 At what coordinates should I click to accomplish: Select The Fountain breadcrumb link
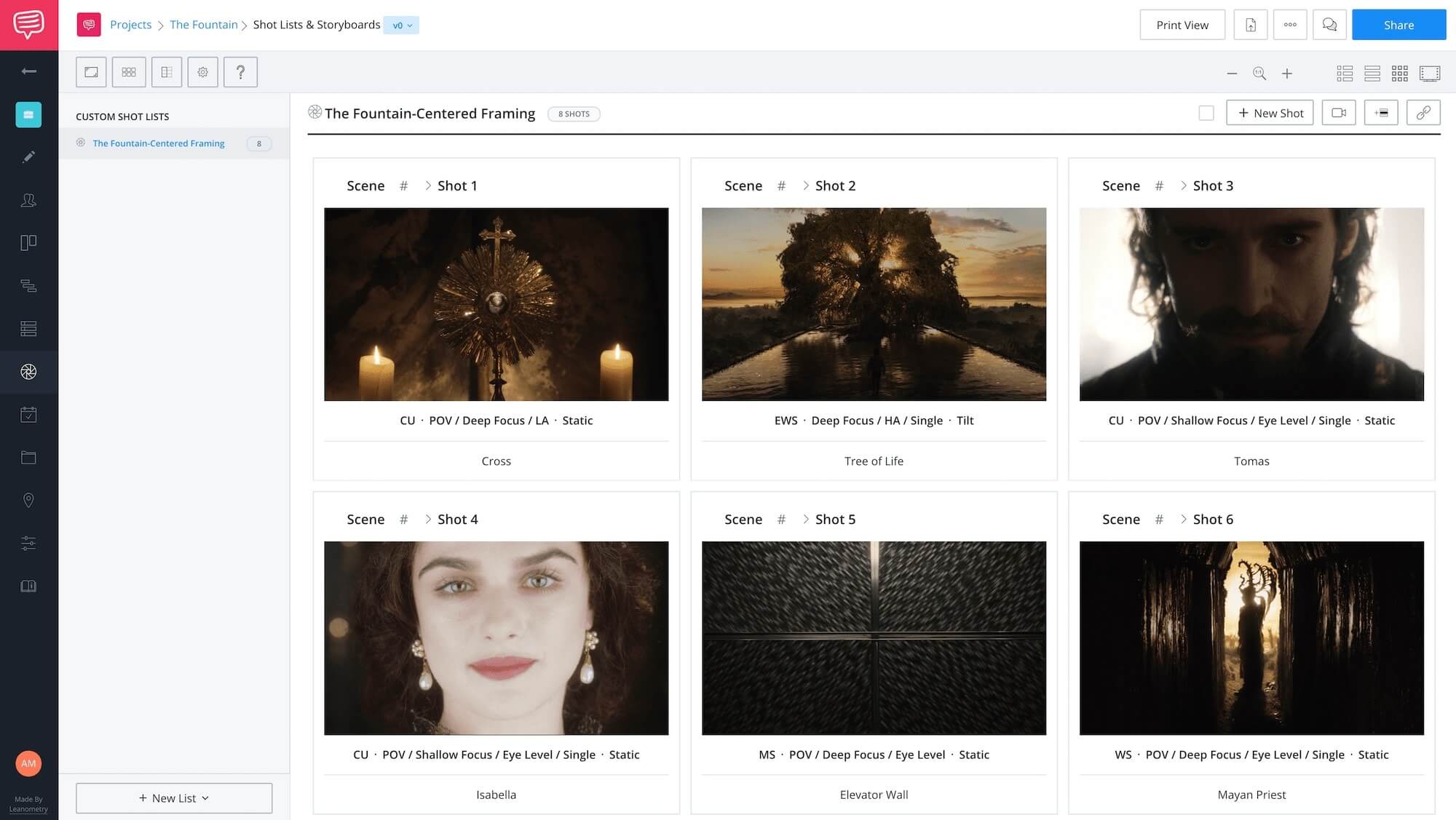(x=202, y=24)
